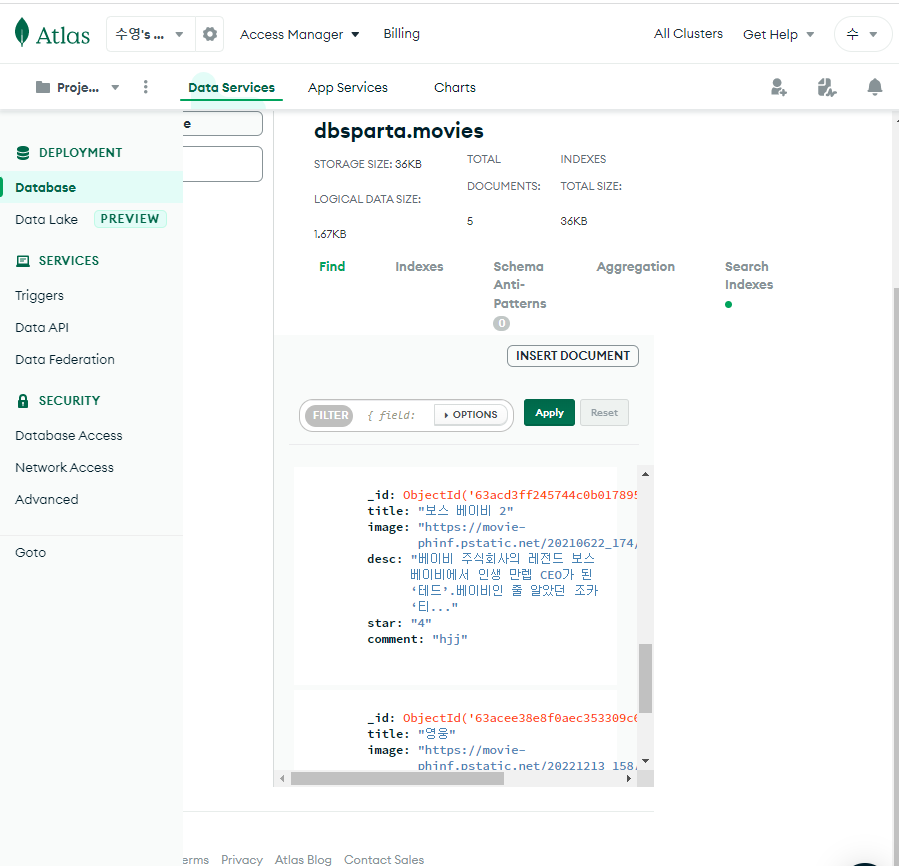
Task: Click the star value "4"
Action: (x=421, y=623)
